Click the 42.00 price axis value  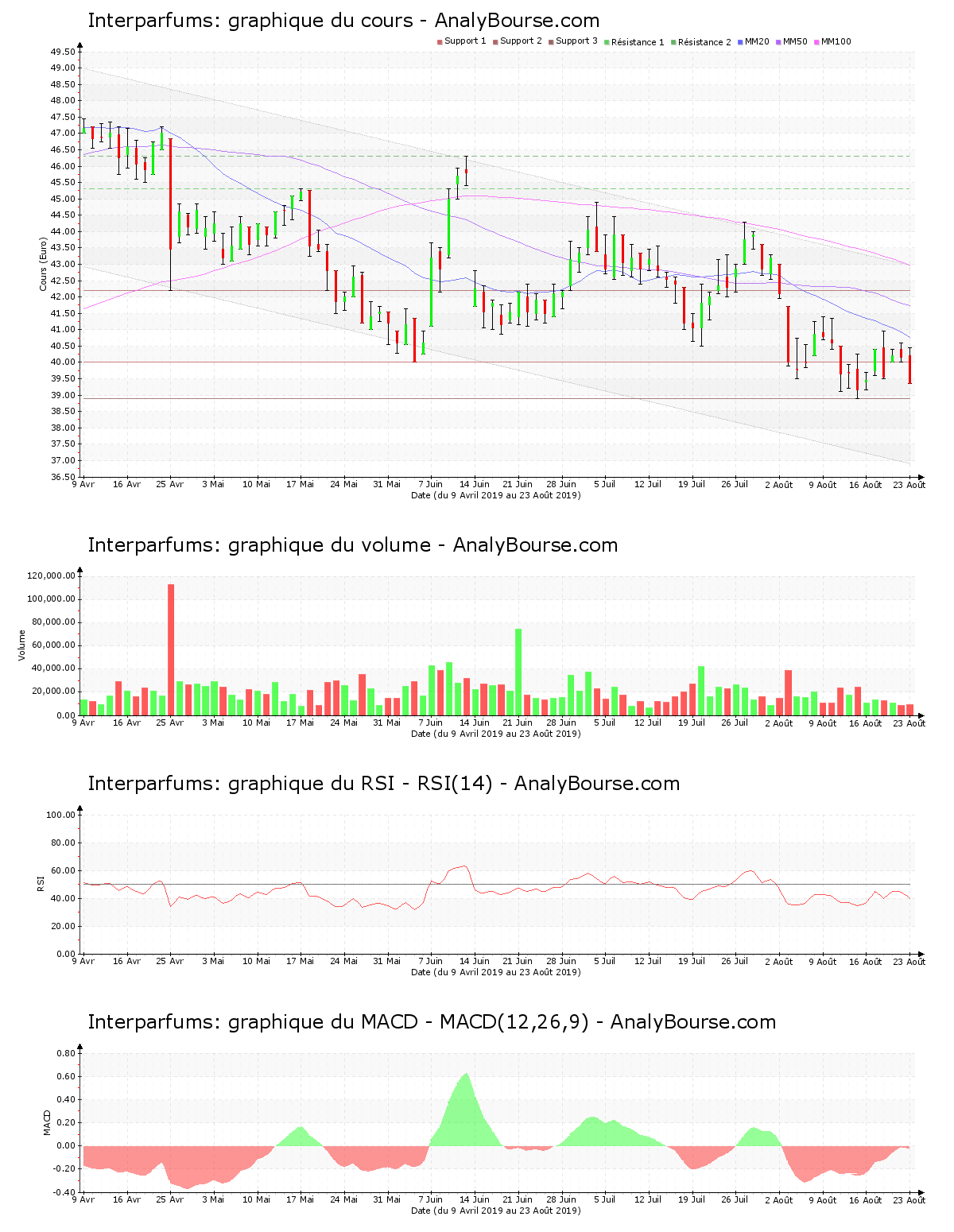(x=63, y=296)
